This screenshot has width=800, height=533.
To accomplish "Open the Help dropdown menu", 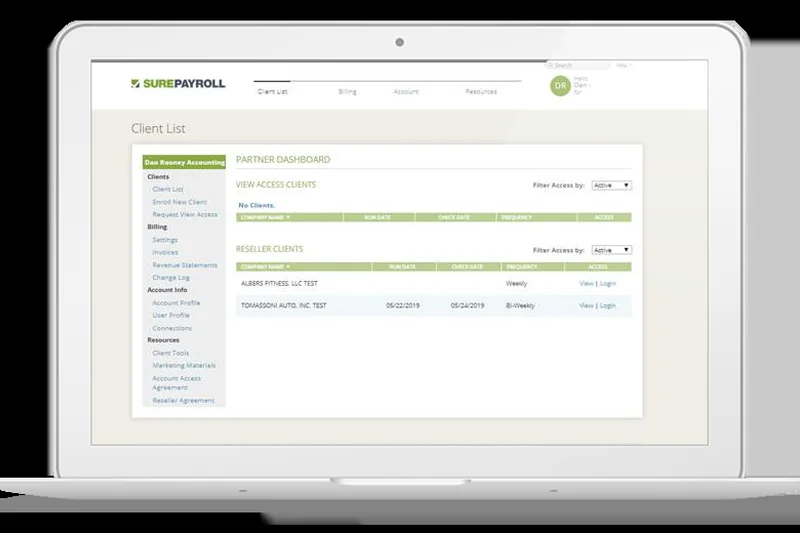I will (623, 65).
